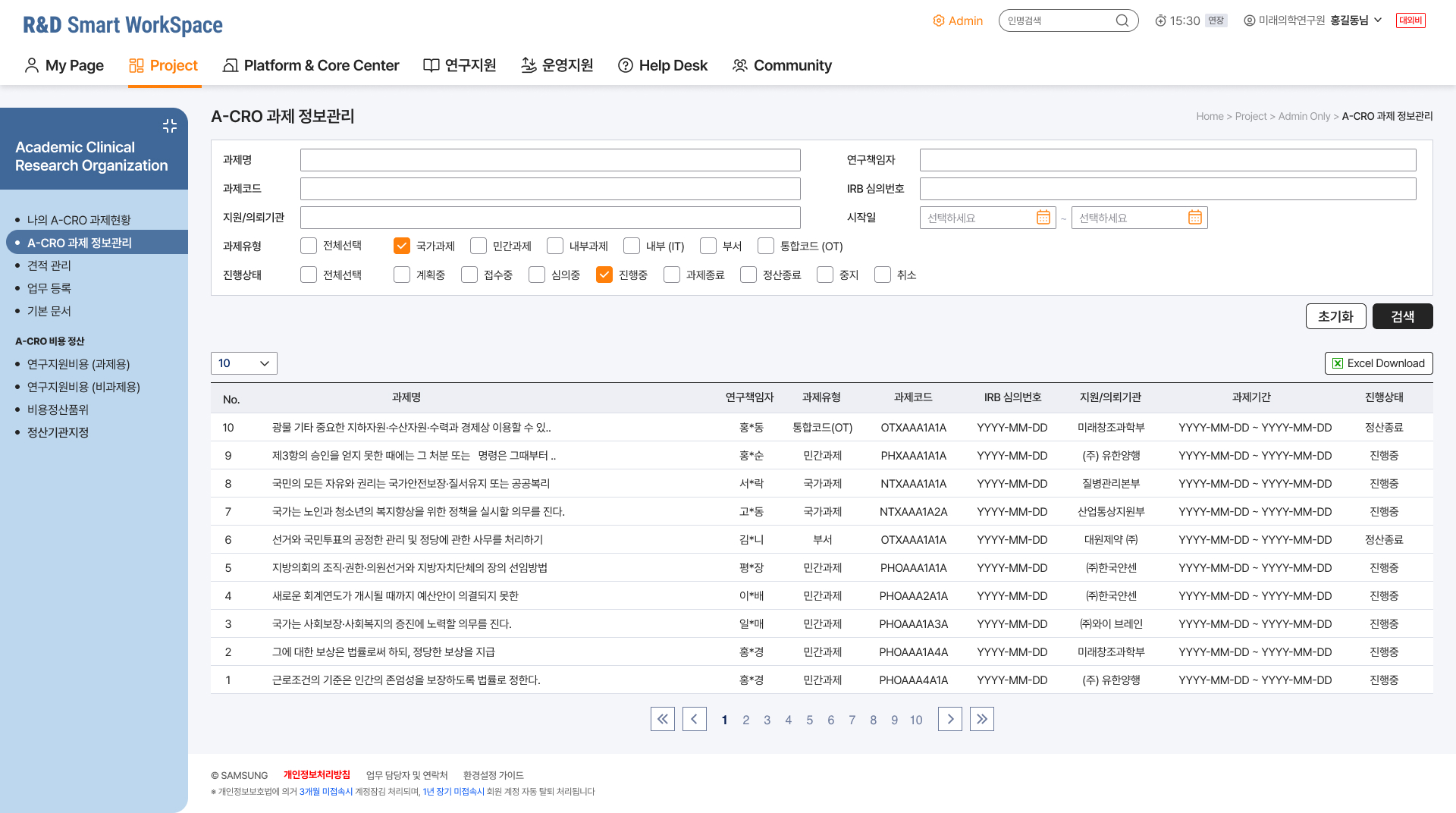Click the IRB 심의번호 input field
The image size is (1456, 813).
coord(1168,189)
